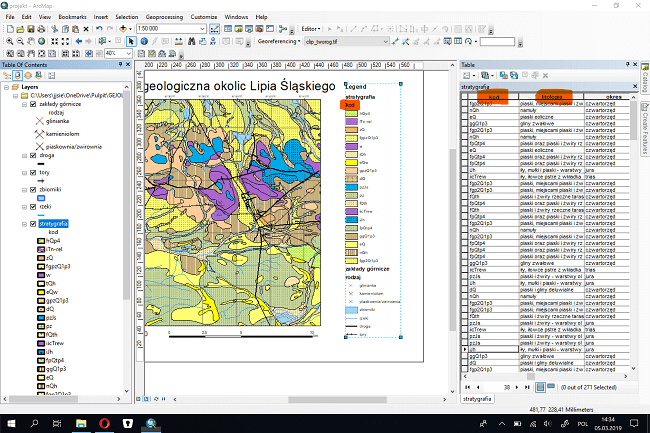Open the georeferencing View Link Table icon
650x433 pixels.
tap(458, 41)
